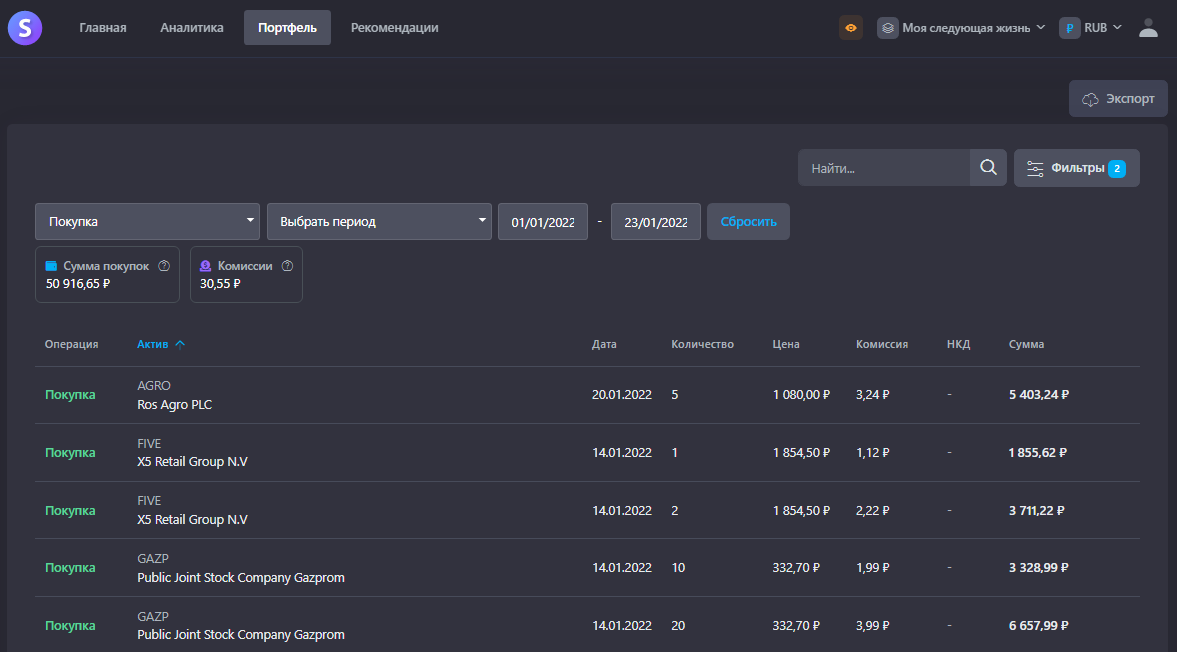1177x652 pixels.
Task: Open the Выбрать период dropdown
Action: [379, 221]
